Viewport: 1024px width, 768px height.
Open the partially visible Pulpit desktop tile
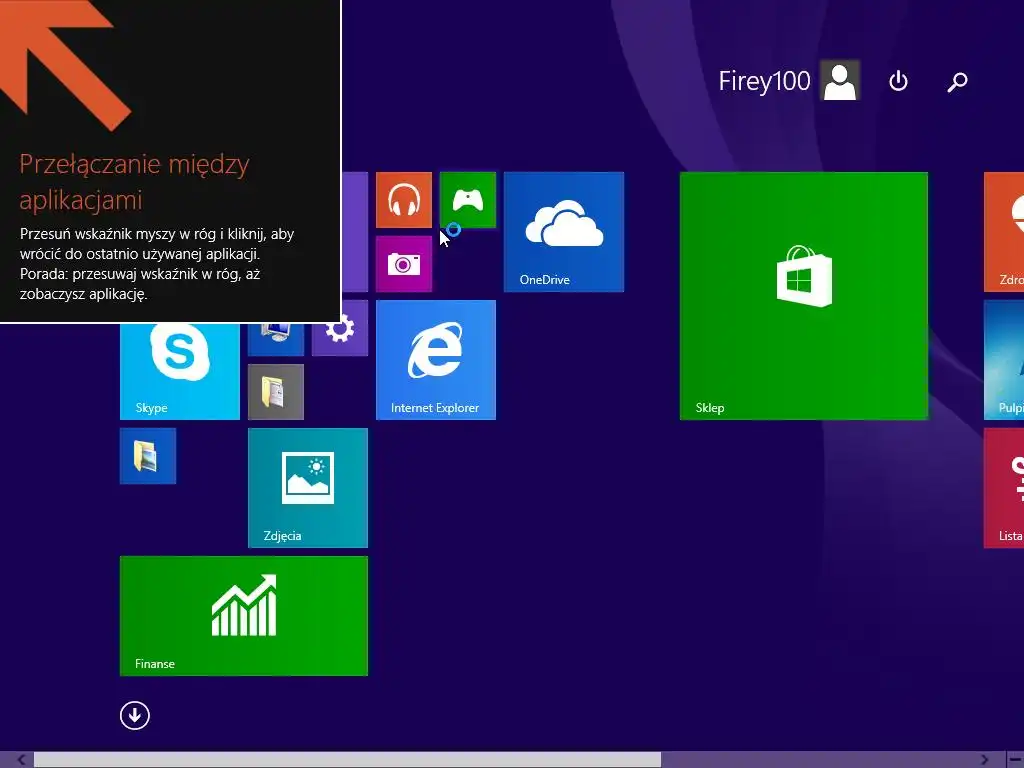point(1004,360)
